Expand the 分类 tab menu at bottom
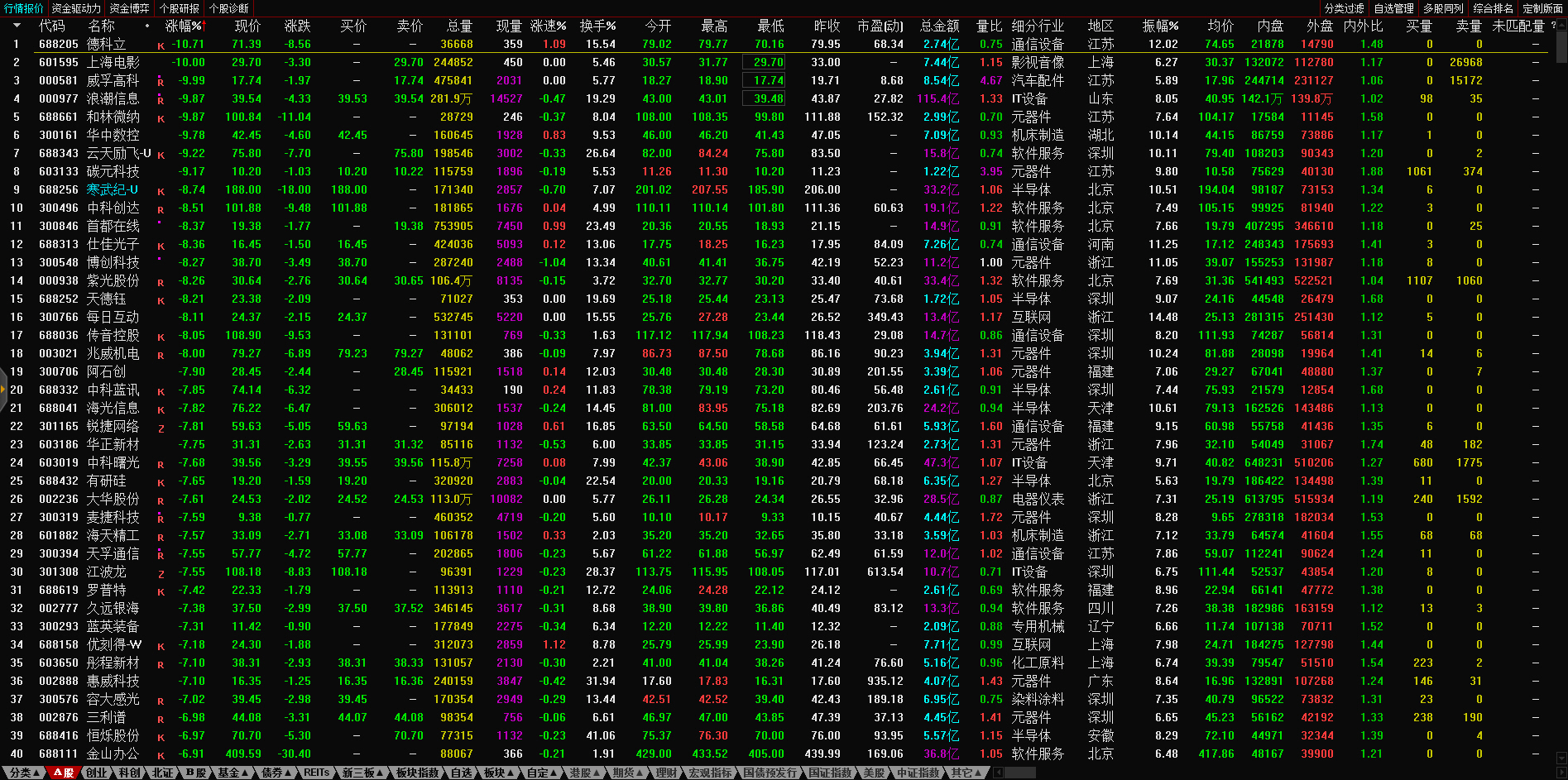Screen dimensions: 1568x780 pos(24,773)
